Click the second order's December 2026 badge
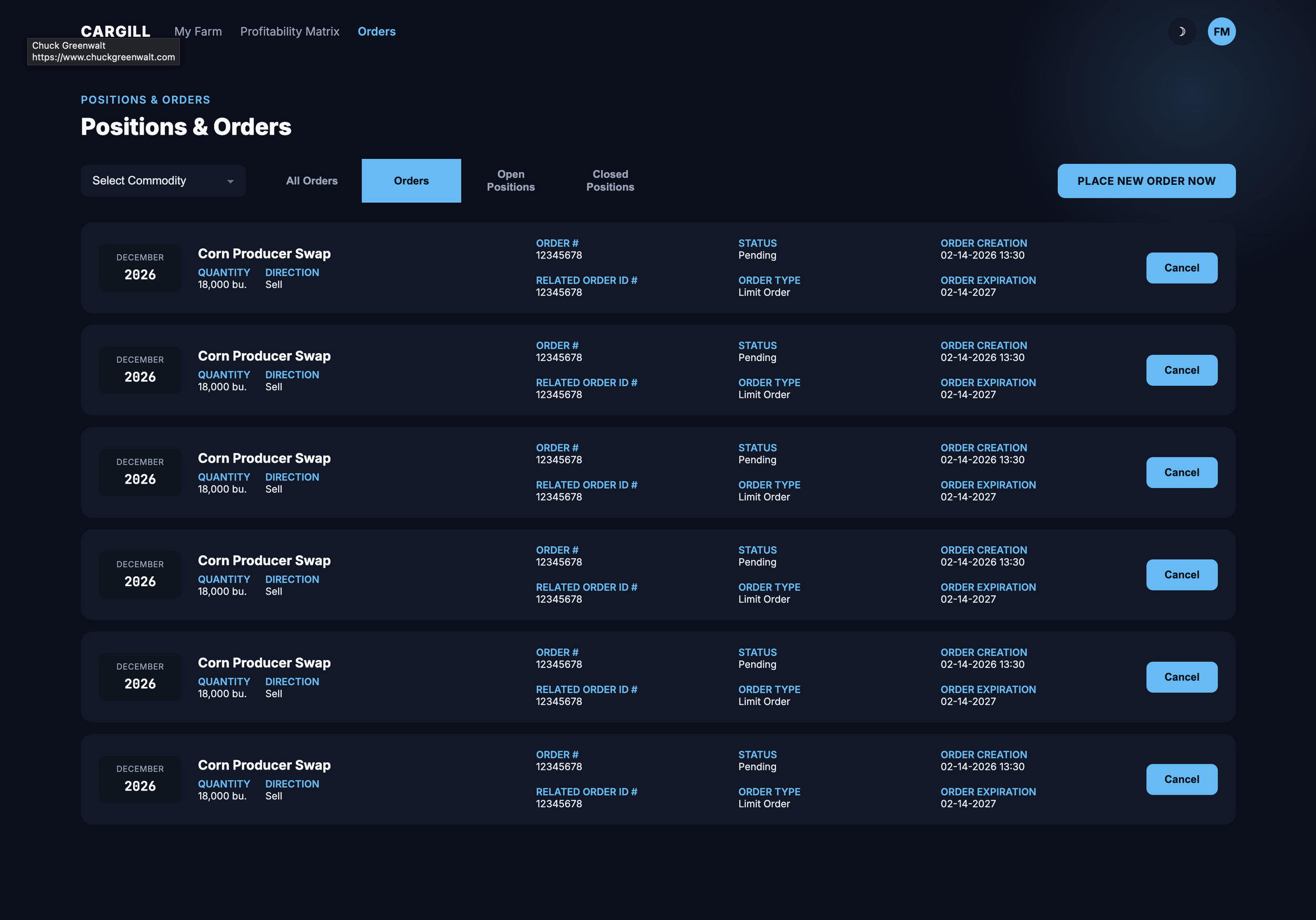The height and width of the screenshot is (920, 1316). coord(140,371)
